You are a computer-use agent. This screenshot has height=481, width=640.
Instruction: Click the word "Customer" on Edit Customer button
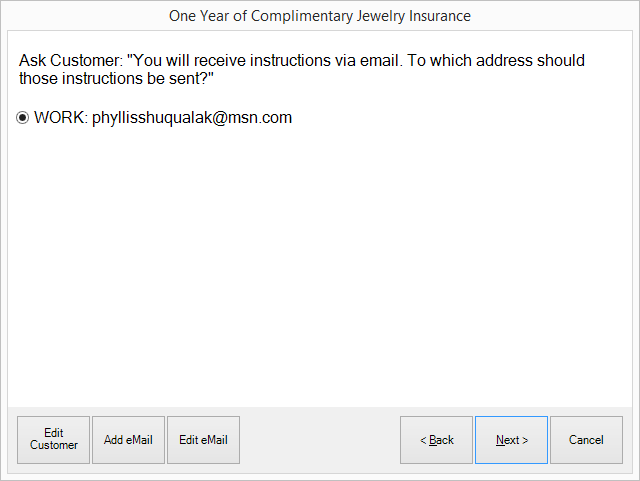pyautogui.click(x=54, y=446)
